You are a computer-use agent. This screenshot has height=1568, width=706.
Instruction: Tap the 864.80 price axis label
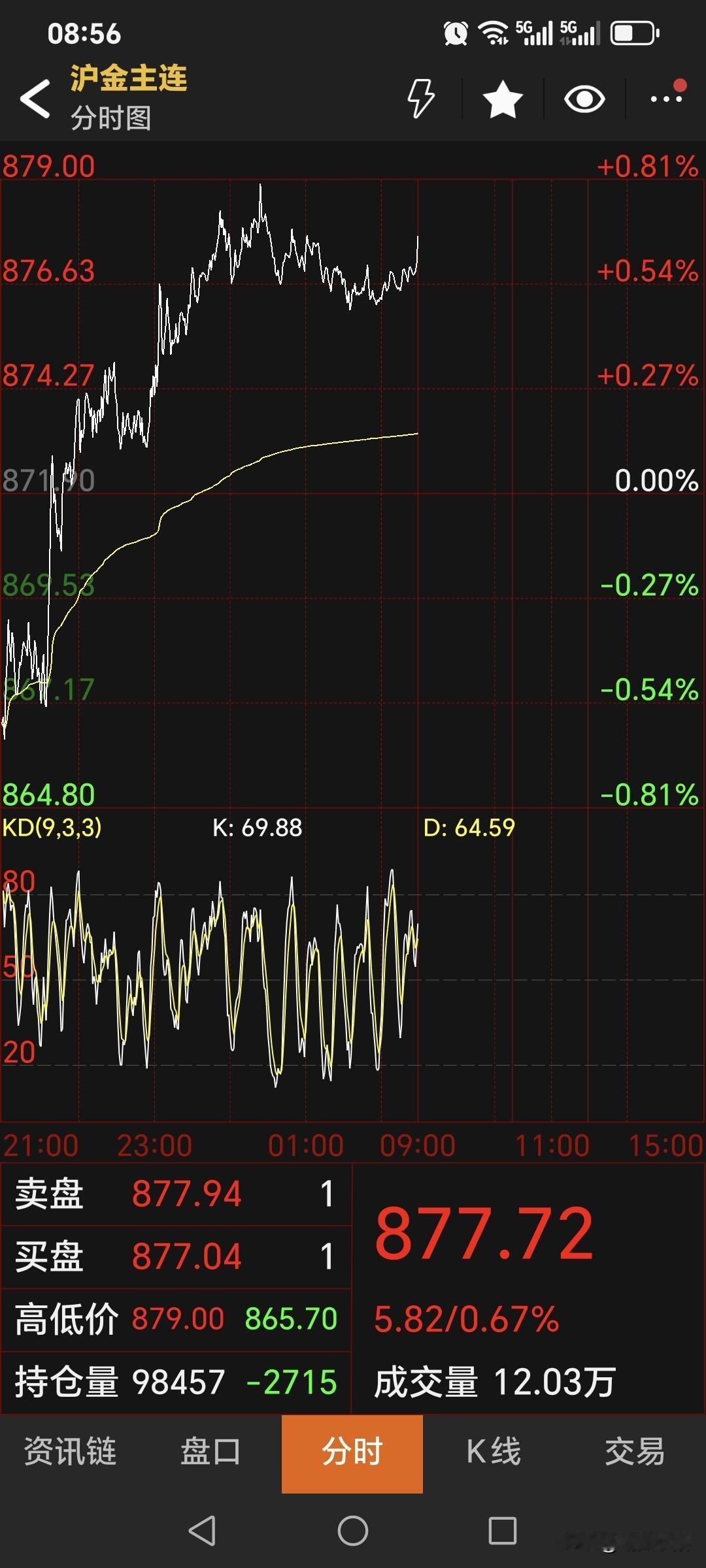[49, 795]
